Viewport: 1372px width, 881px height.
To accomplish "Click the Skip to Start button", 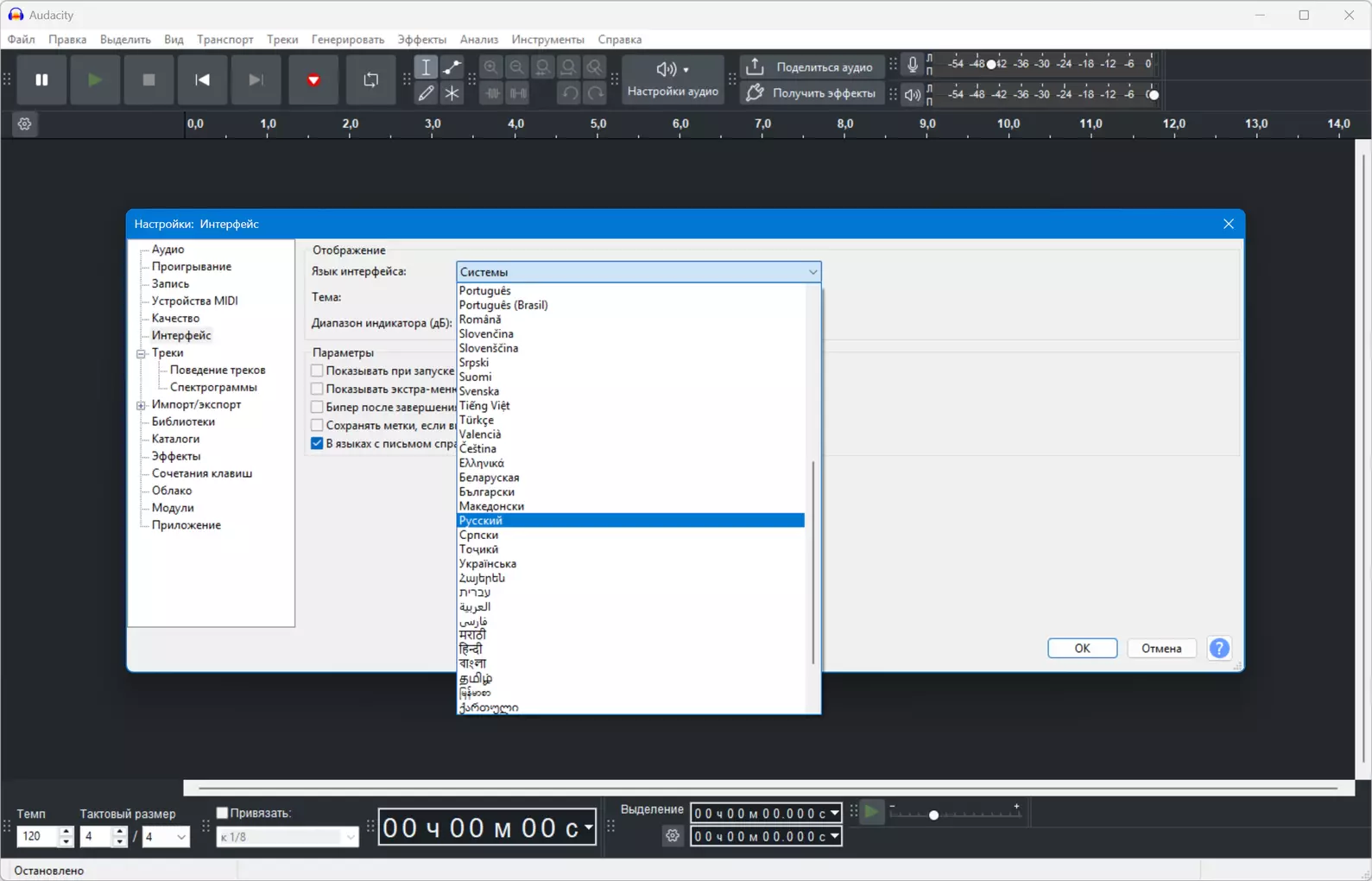I will point(203,79).
